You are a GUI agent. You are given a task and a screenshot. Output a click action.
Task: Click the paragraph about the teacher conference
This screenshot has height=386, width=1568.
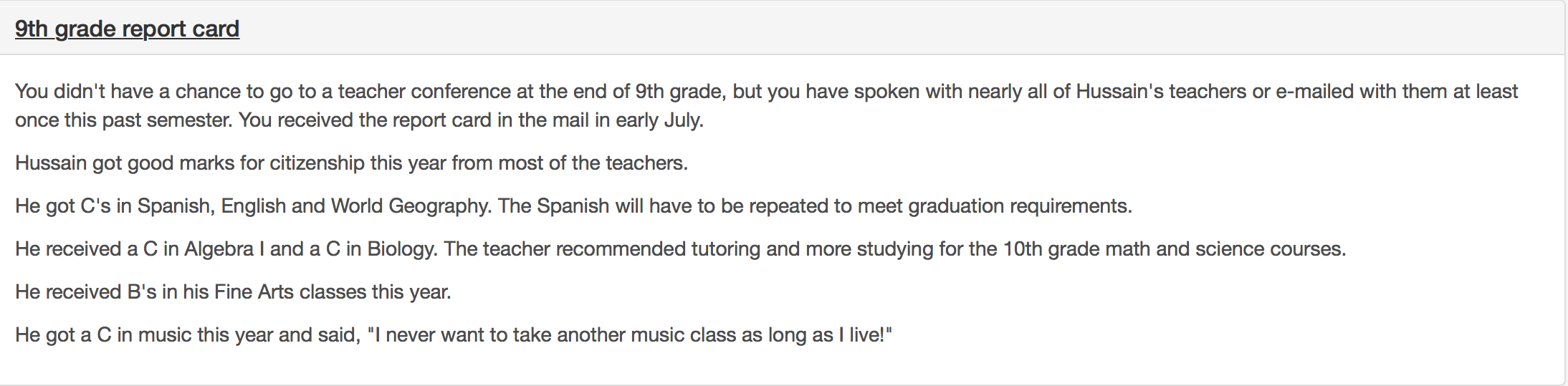pyautogui.click(x=767, y=105)
